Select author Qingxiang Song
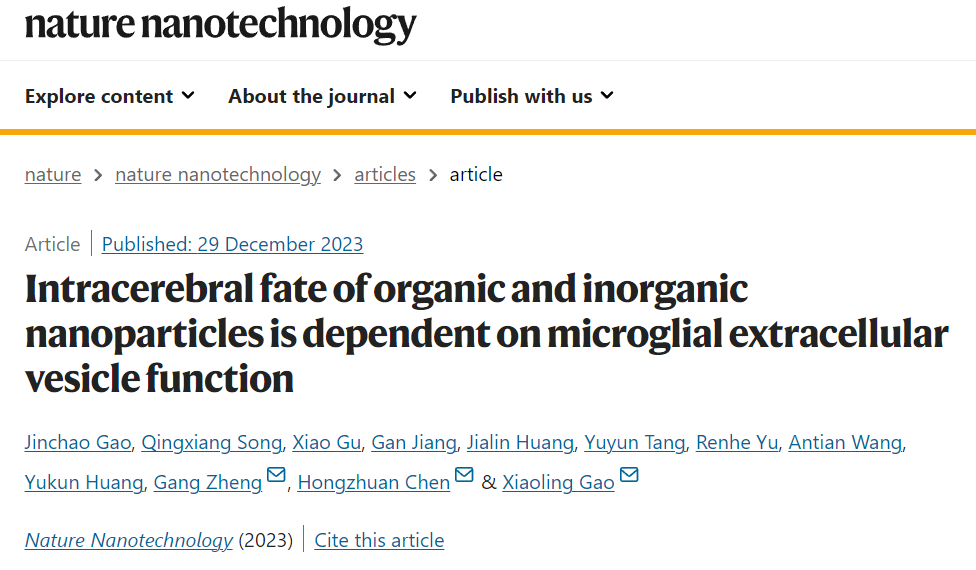 [212, 442]
